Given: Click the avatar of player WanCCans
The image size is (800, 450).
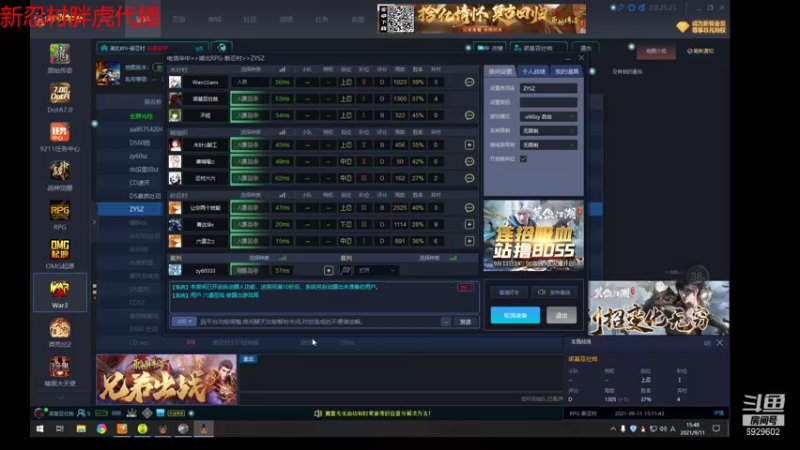Looking at the screenshot, I should pyautogui.click(x=175, y=82).
